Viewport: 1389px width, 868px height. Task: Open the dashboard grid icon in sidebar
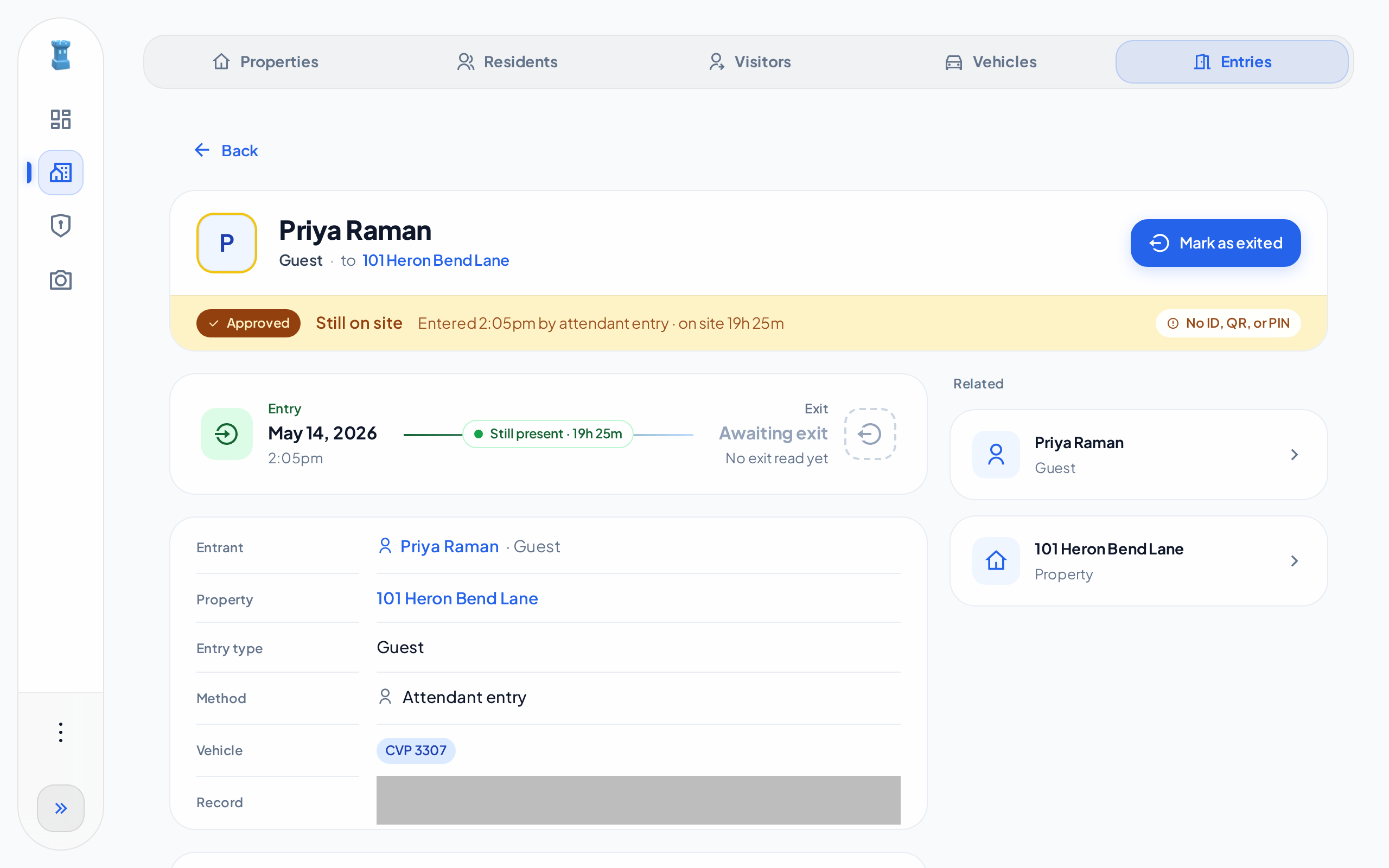61,119
